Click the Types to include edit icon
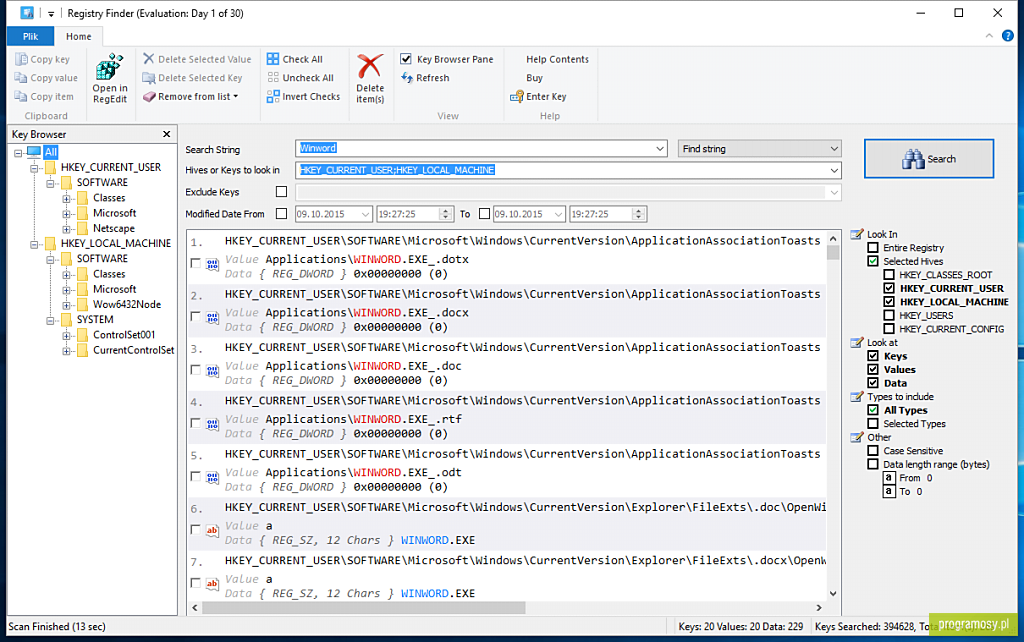The image size is (1024, 642). point(857,396)
